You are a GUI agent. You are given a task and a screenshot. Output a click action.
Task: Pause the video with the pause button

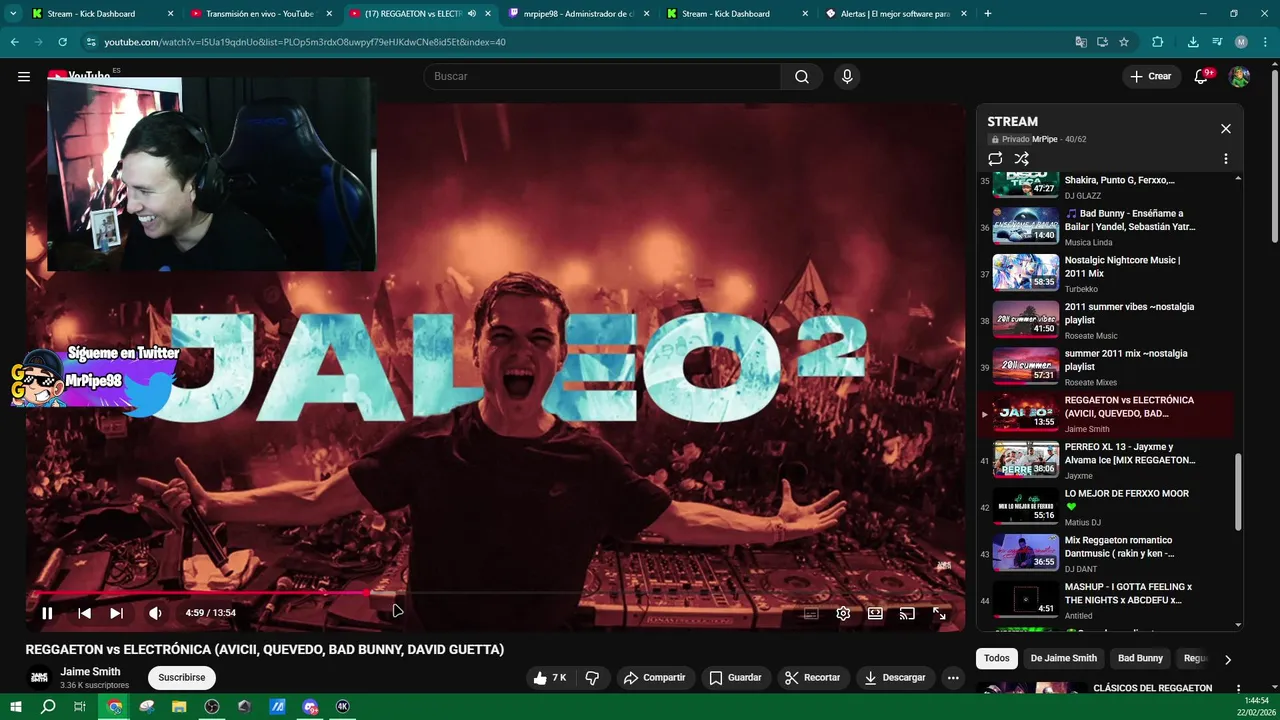(x=47, y=613)
